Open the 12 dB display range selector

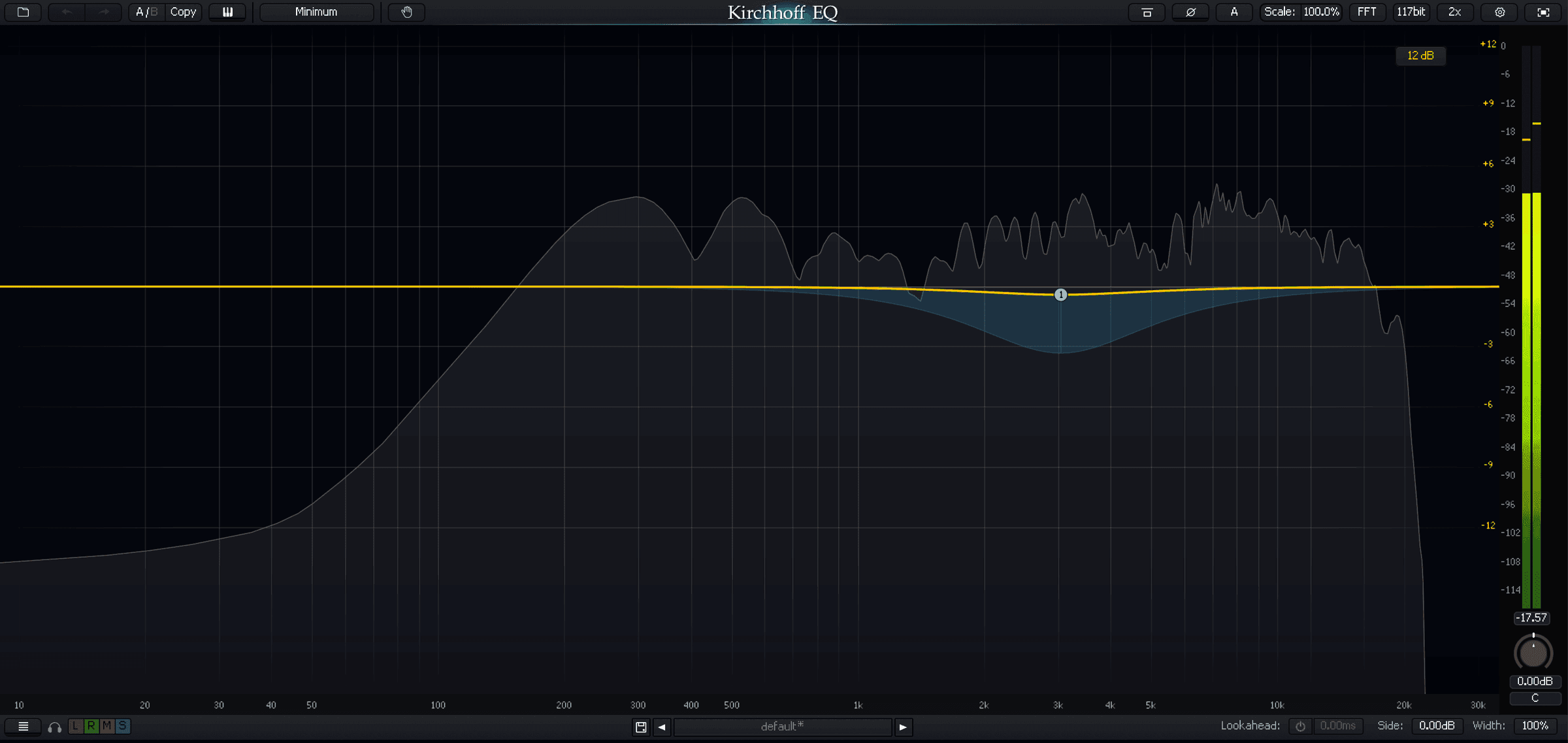coord(1420,56)
